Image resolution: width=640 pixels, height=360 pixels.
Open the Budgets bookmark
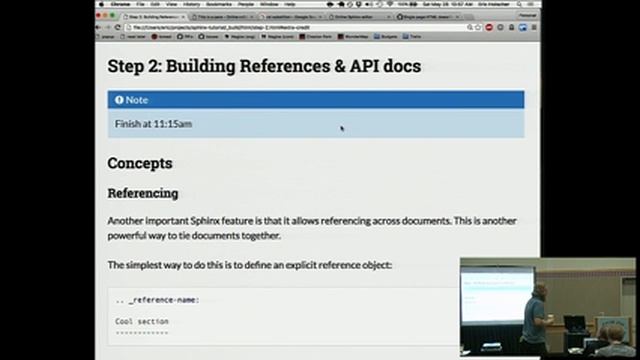click(385, 37)
